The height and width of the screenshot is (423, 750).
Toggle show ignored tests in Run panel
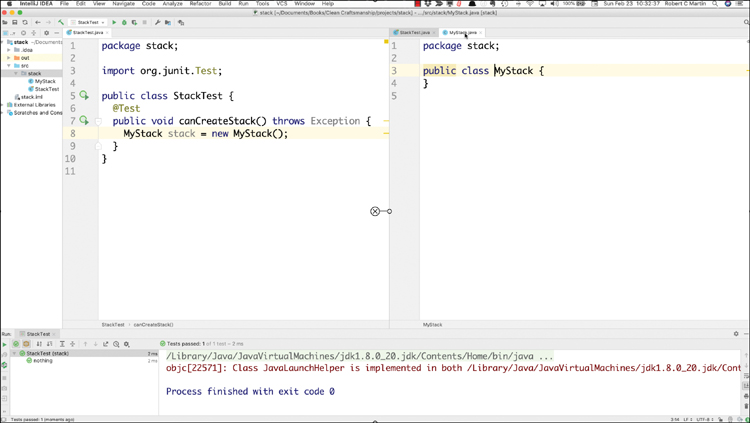27,344
